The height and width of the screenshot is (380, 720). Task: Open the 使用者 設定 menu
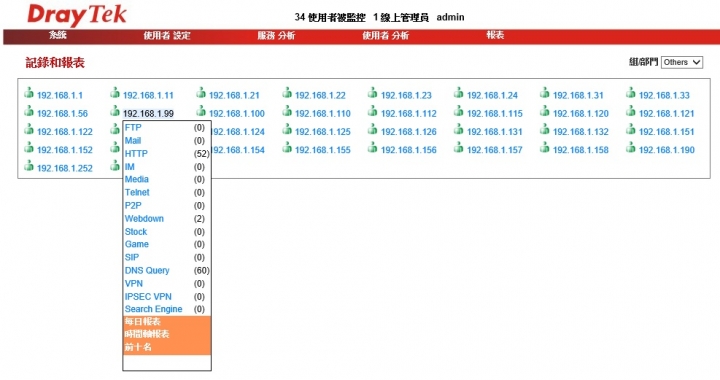[167, 35]
